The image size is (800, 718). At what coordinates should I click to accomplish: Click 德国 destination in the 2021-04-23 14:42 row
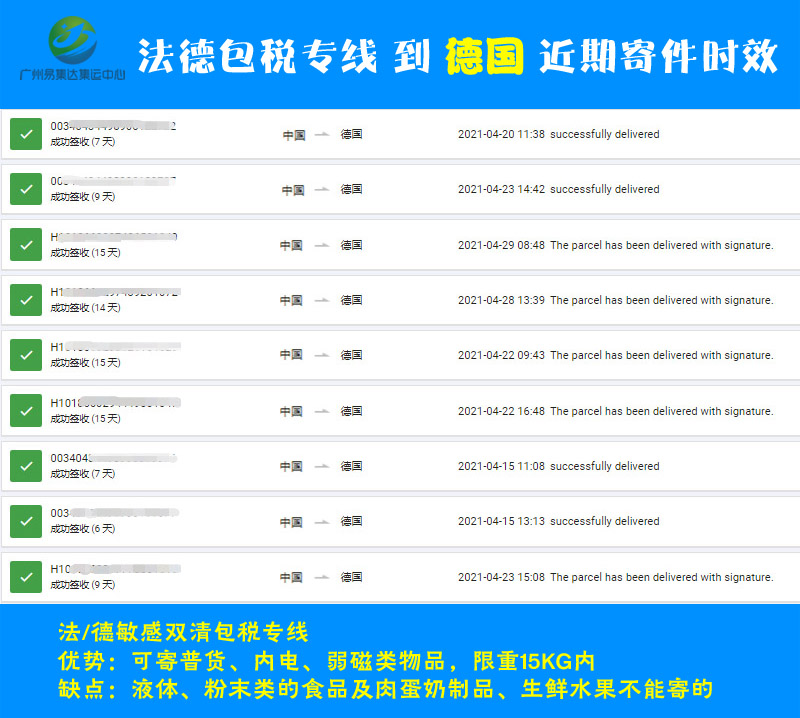[x=351, y=189]
